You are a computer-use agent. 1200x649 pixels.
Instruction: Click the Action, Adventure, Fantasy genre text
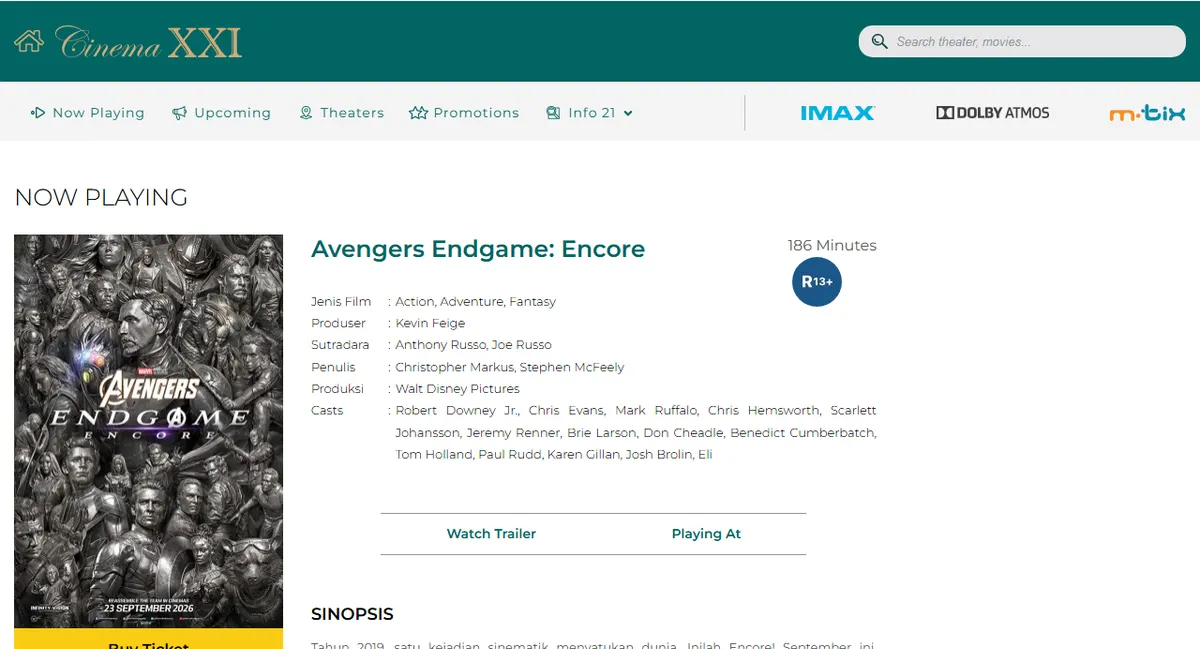pos(476,301)
